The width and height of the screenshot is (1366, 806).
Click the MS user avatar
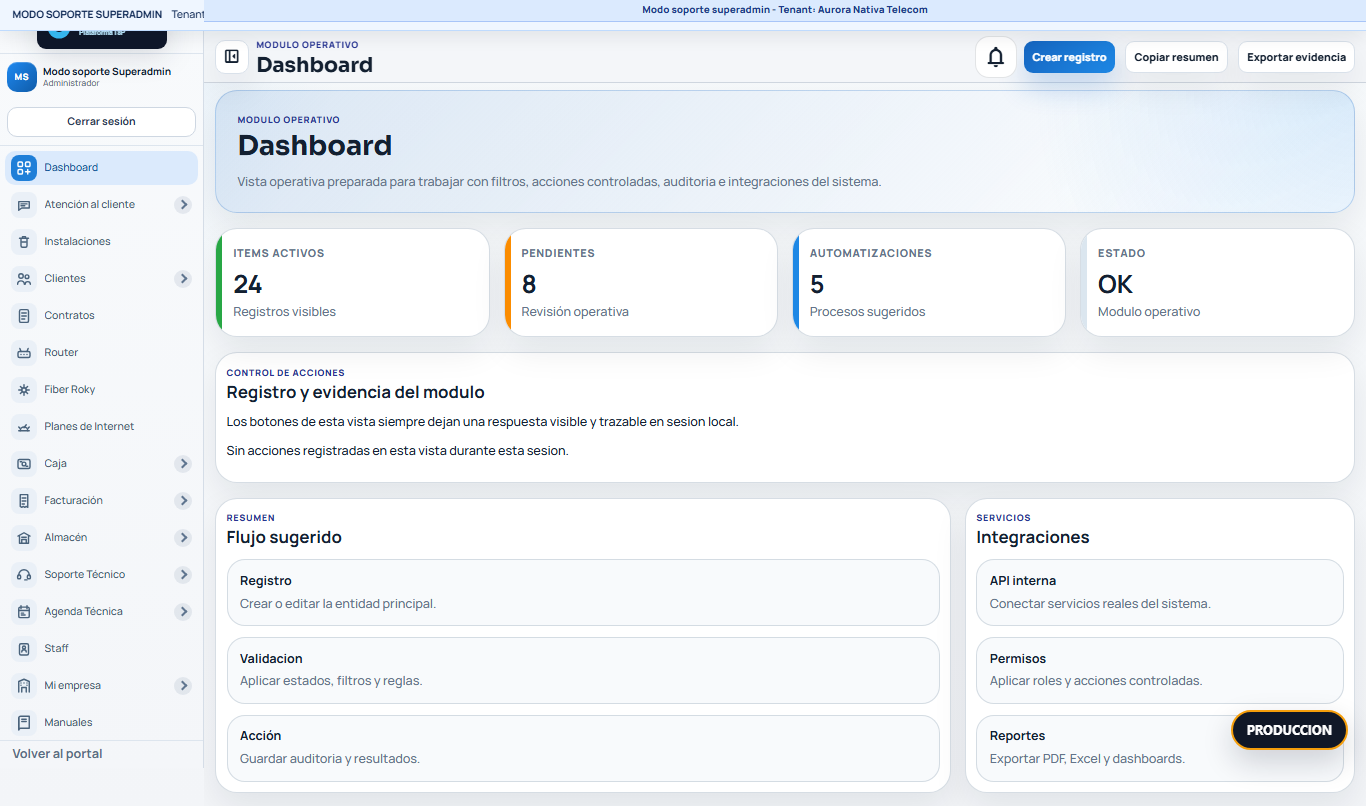22,77
